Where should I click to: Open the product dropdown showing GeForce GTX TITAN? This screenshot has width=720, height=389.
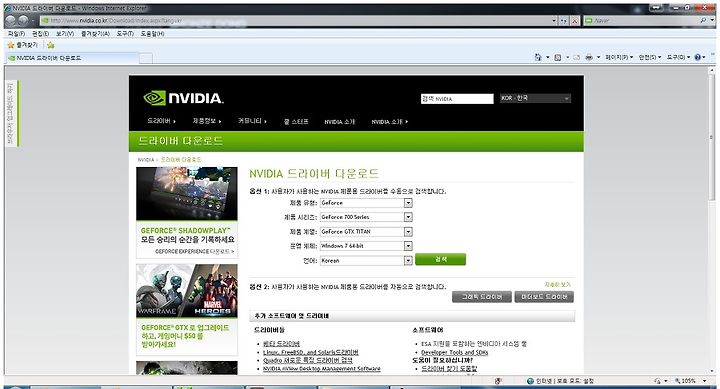click(x=366, y=231)
